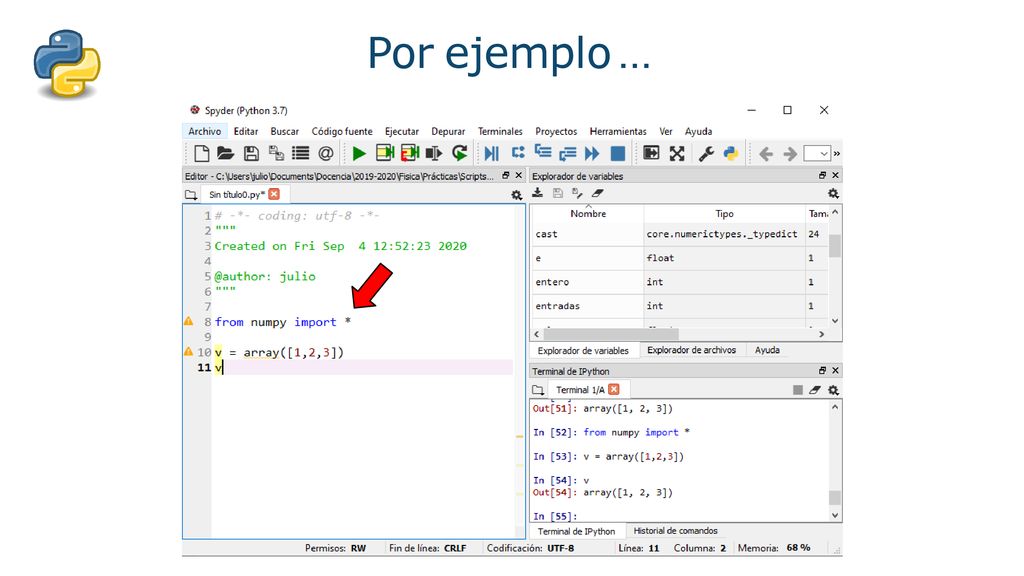Remove all variables with eraser icon

tap(597, 193)
